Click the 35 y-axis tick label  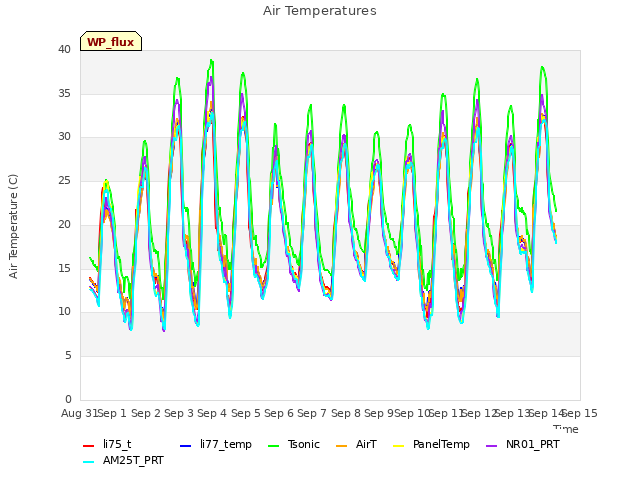tap(64, 93)
